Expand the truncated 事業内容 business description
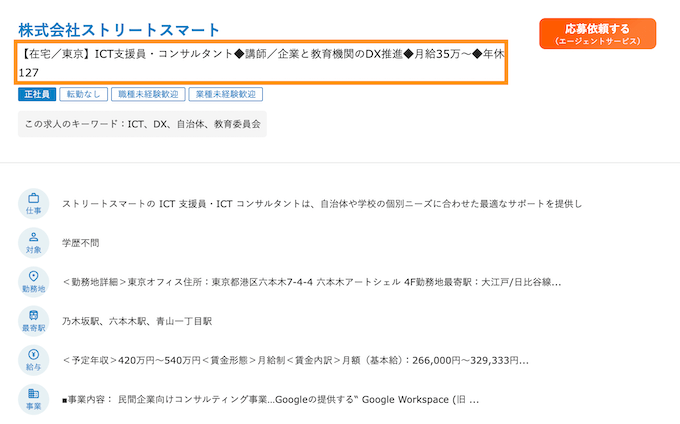Screen dimensions: 680x424 pyautogui.click(x=271, y=400)
